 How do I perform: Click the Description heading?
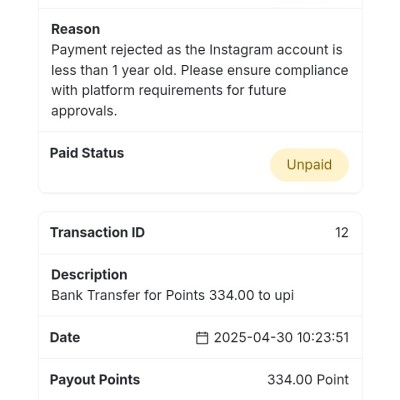click(89, 275)
